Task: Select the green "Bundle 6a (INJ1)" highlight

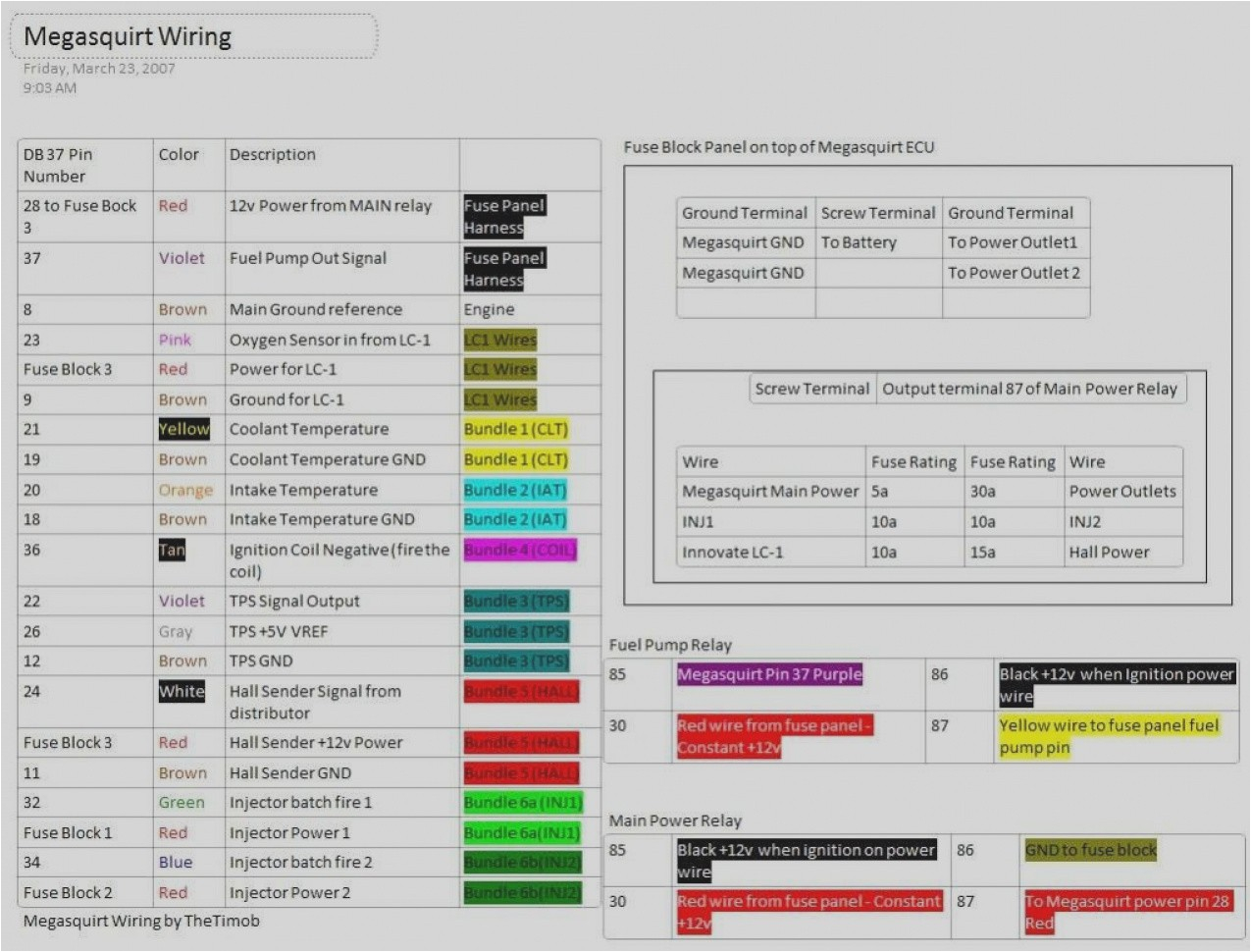Action: coord(522,803)
